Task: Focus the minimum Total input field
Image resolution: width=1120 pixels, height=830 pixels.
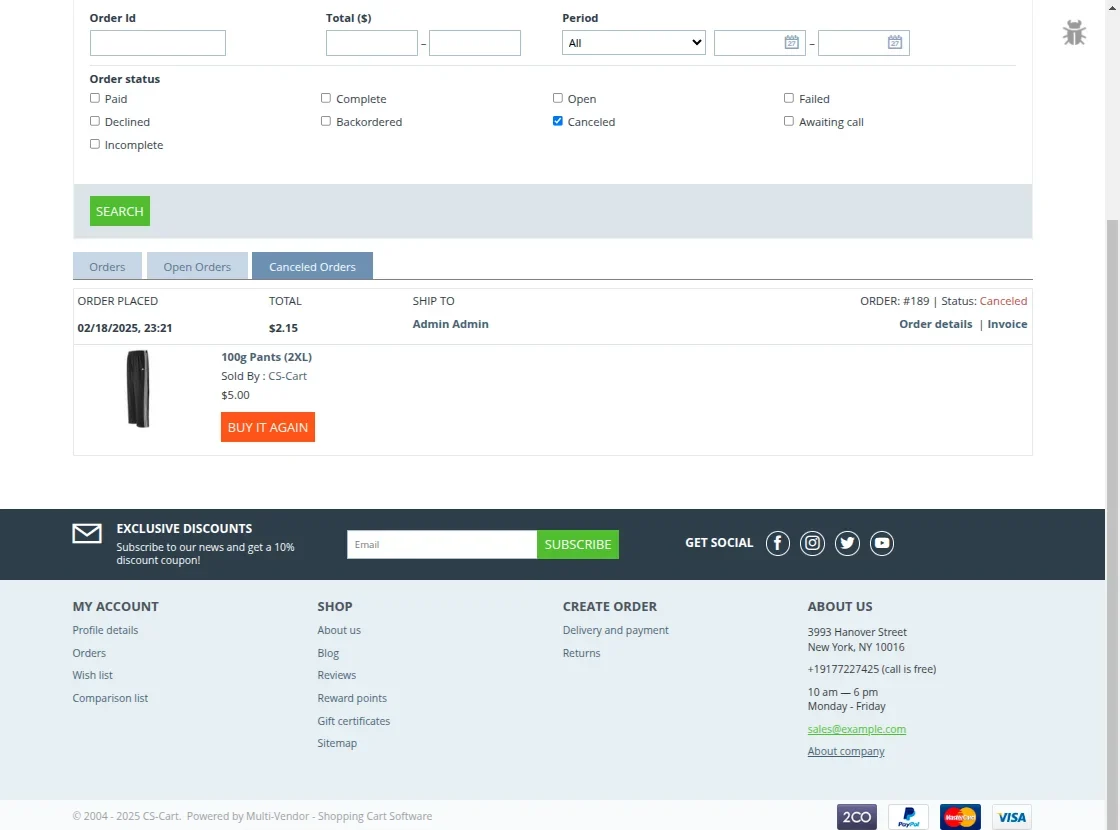Action: pyautogui.click(x=371, y=43)
